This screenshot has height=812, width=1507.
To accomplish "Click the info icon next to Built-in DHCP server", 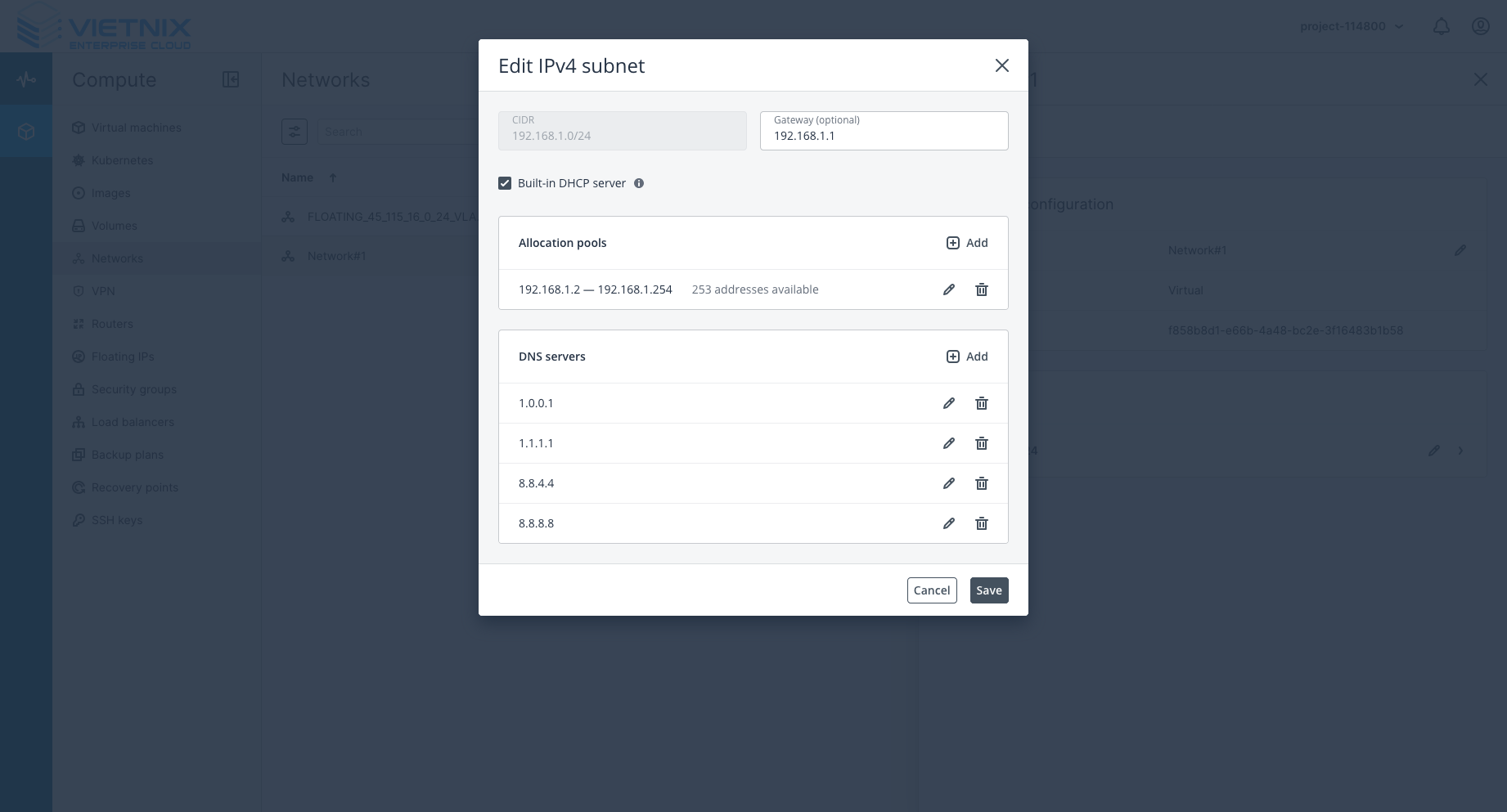I will click(x=639, y=183).
